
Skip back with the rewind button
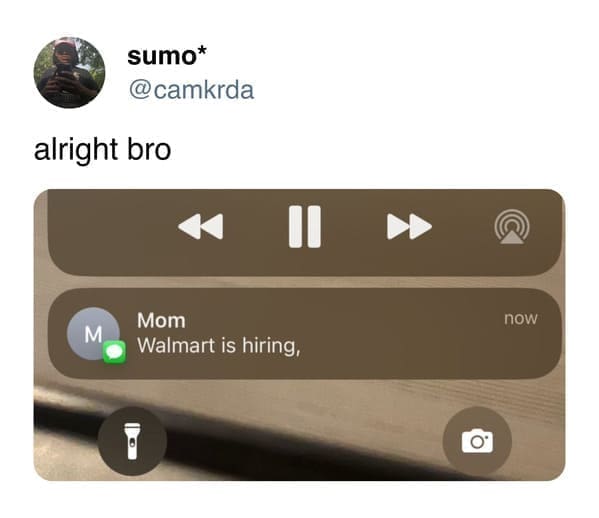[x=201, y=227]
